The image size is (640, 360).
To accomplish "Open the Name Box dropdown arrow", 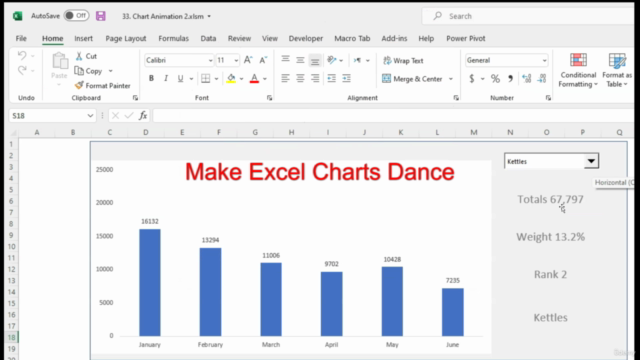I will point(90,116).
